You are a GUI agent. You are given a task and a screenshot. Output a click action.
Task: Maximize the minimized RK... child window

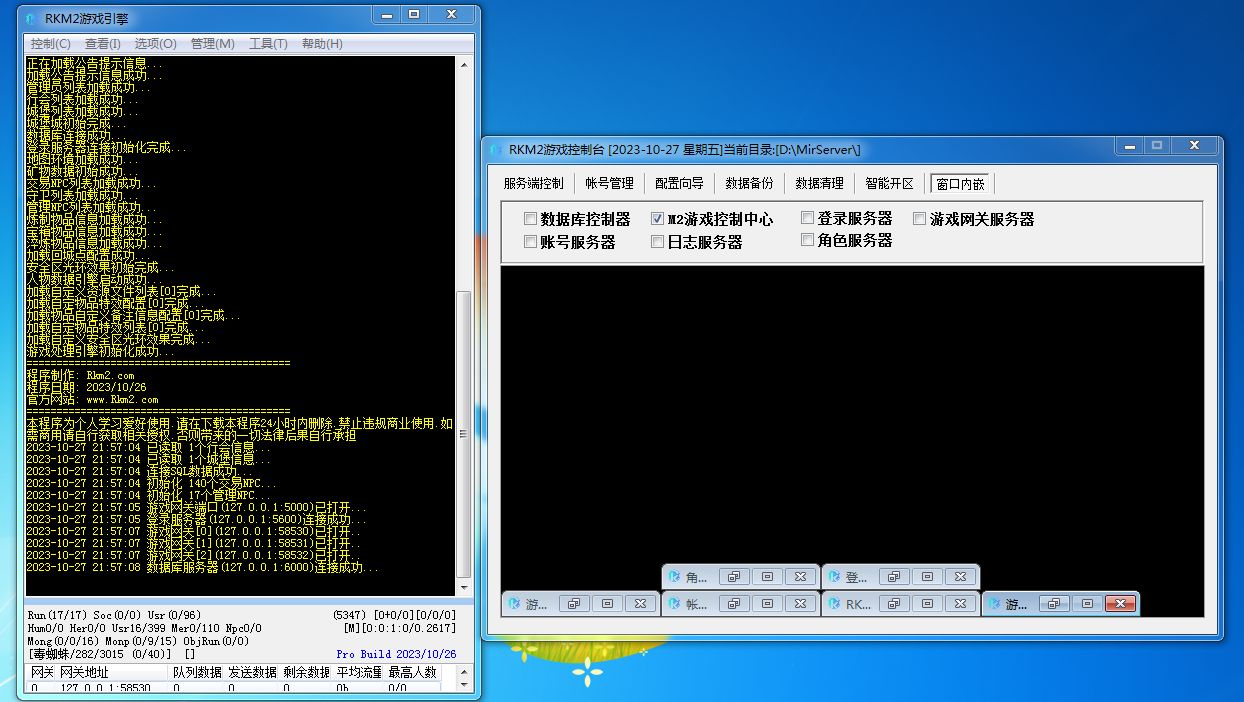(927, 604)
